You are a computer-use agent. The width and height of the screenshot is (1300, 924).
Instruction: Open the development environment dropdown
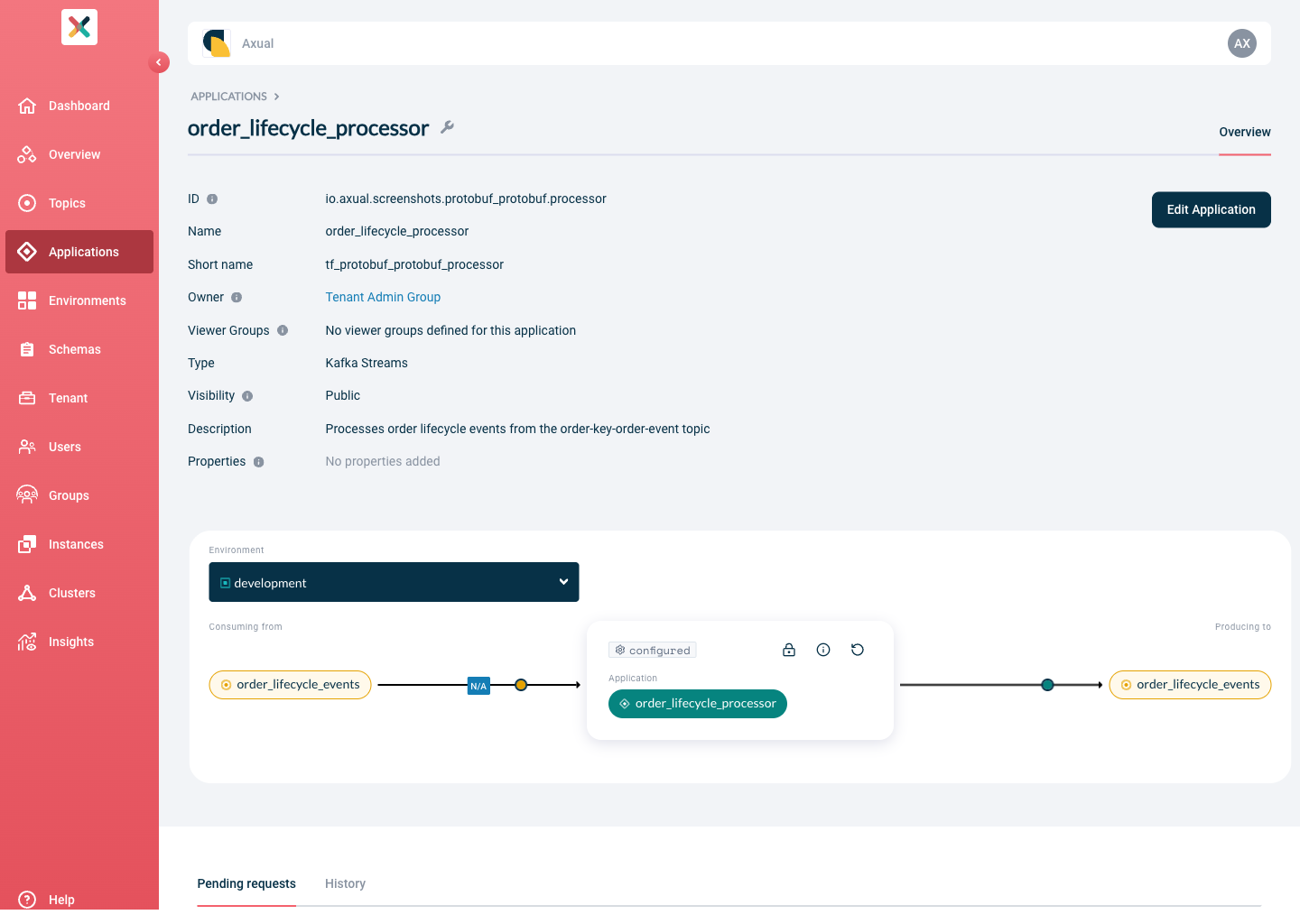pyautogui.click(x=394, y=582)
